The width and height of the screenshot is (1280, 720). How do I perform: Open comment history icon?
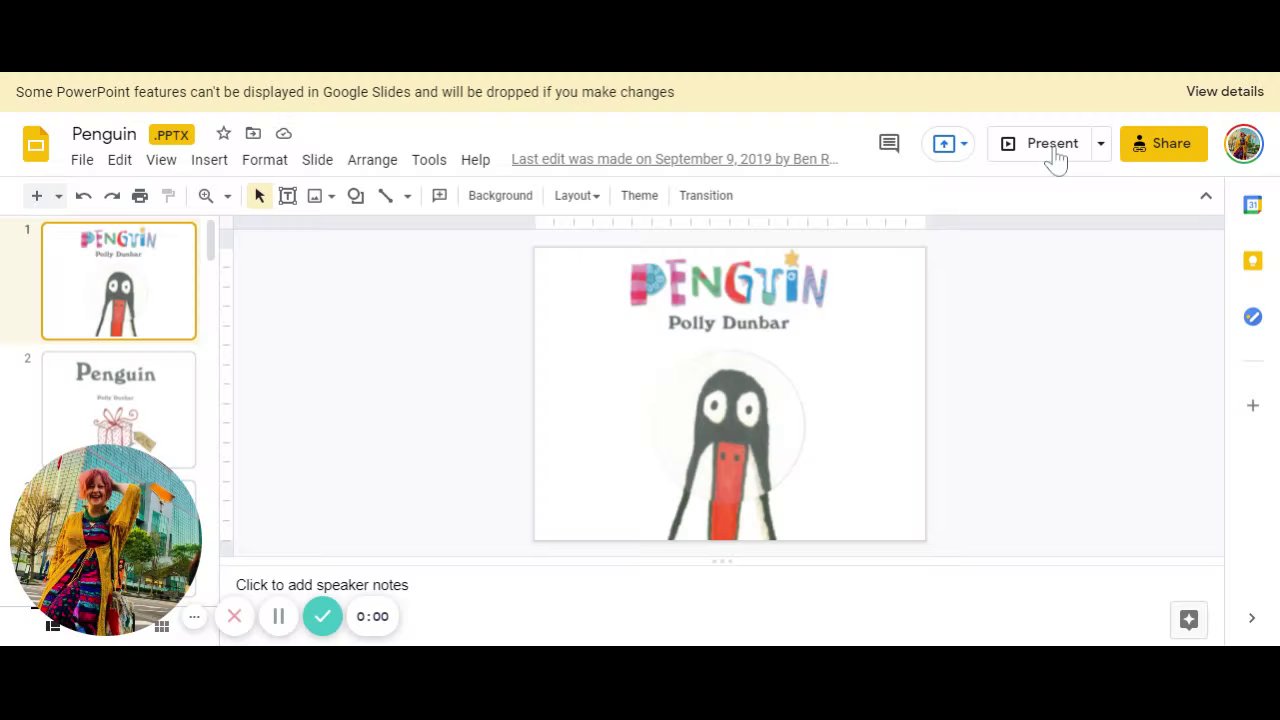(x=889, y=143)
